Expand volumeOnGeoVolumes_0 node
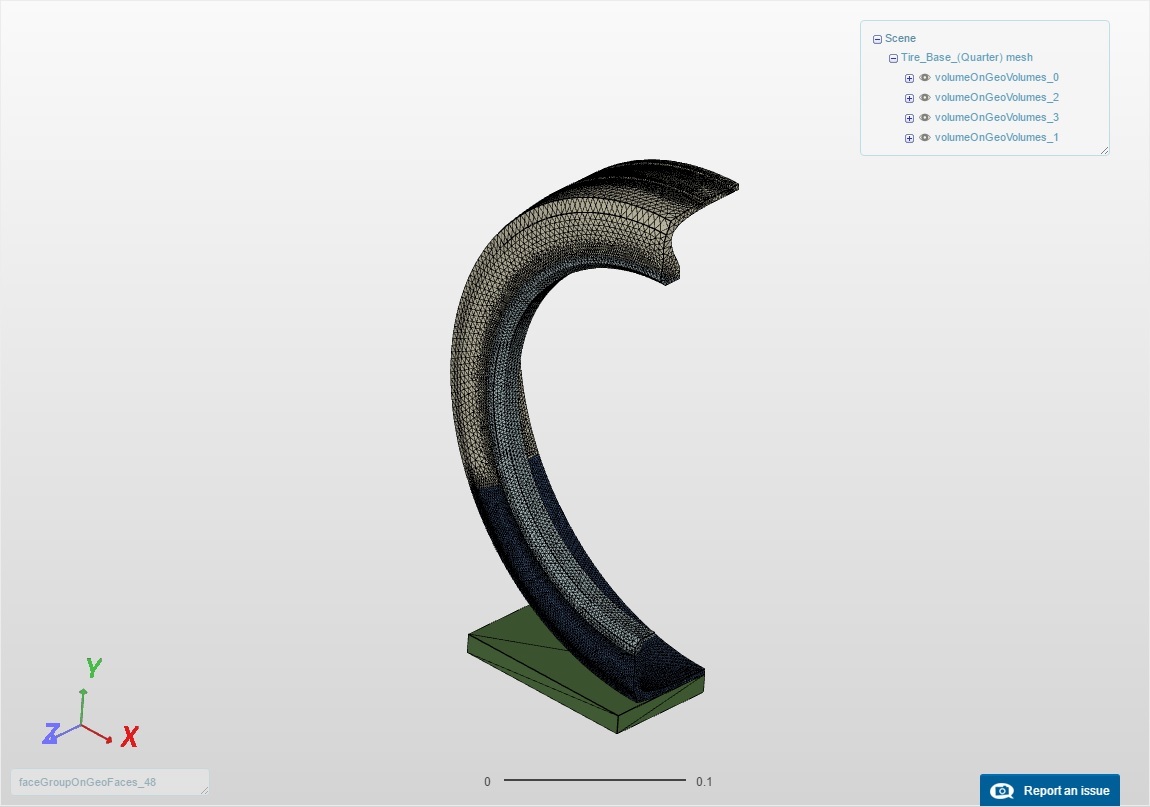The height and width of the screenshot is (807, 1150). pyautogui.click(x=909, y=78)
